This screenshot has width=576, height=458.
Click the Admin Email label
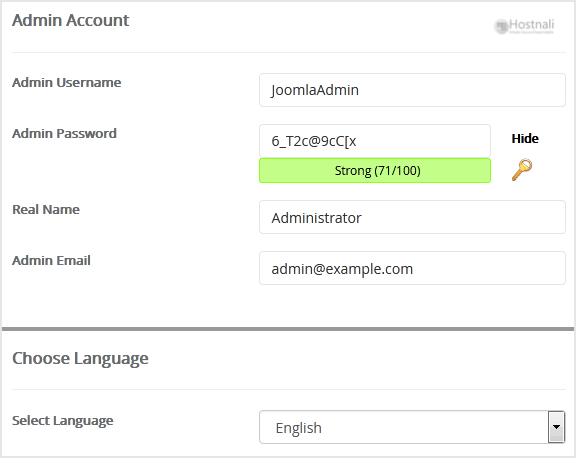51,260
